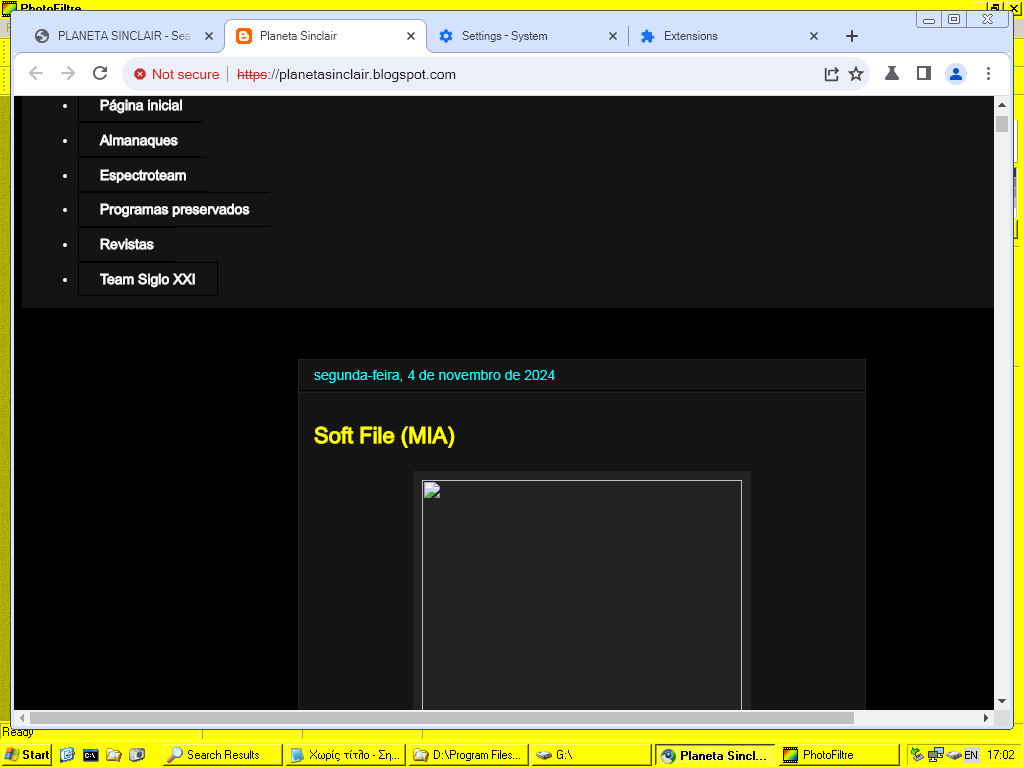The image size is (1024, 768).
Task: Bookmark this page with the star
Action: (856, 74)
